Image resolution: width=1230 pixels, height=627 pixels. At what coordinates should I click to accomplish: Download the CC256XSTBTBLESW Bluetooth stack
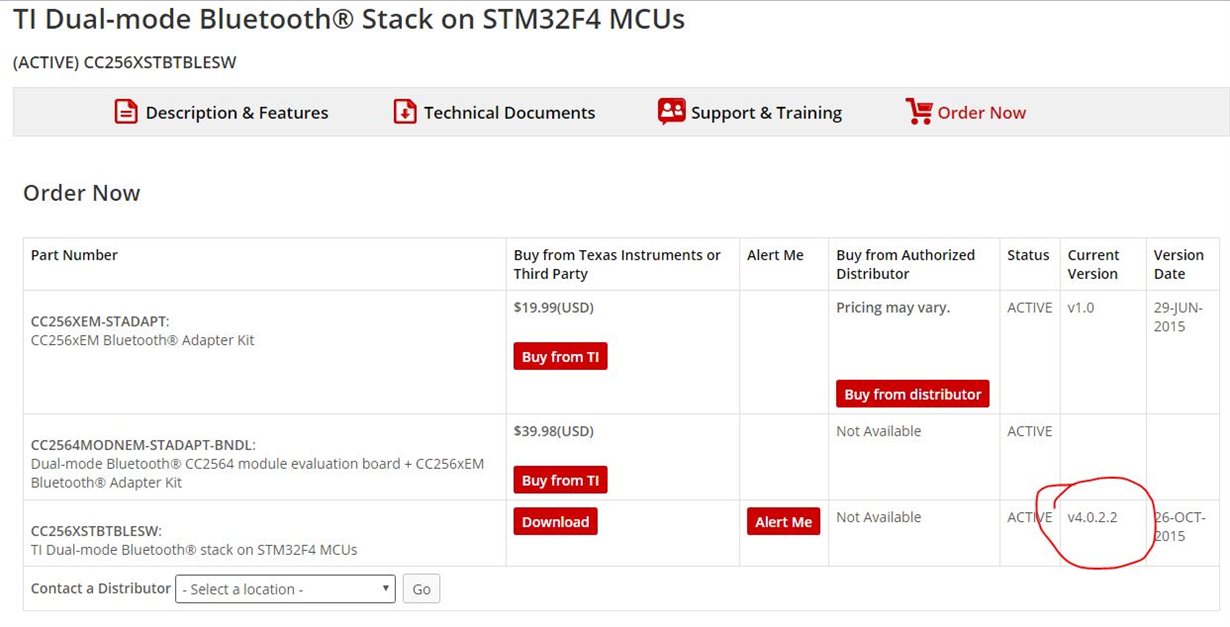[555, 522]
